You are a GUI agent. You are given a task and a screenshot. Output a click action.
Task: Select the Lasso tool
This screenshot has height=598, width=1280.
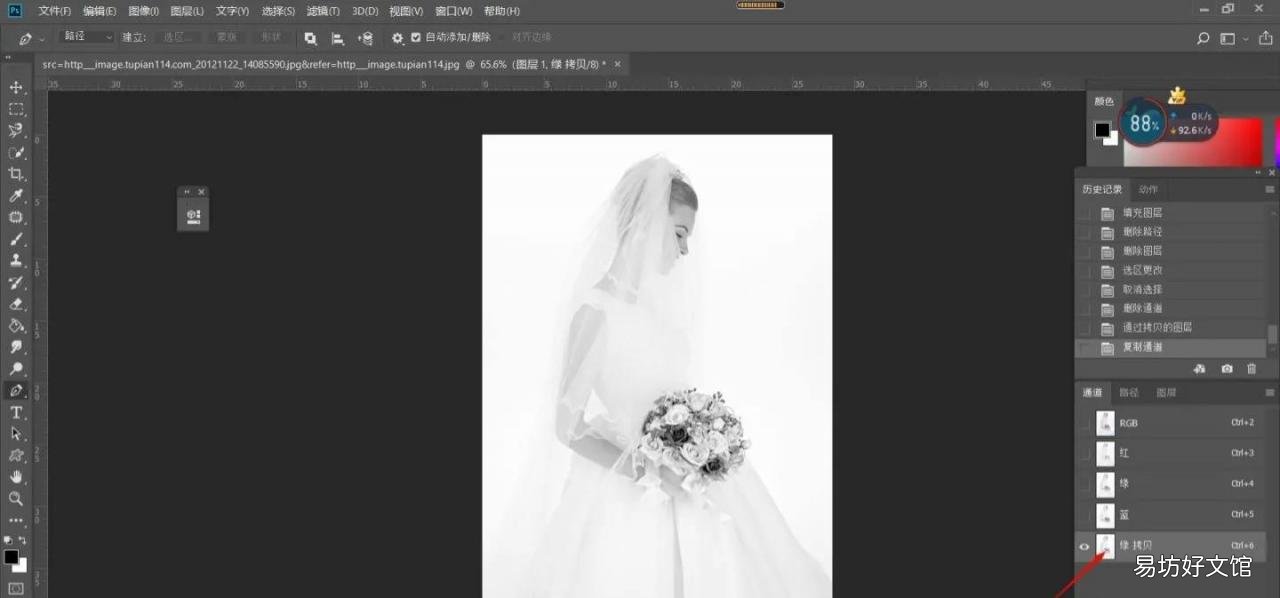pos(16,131)
